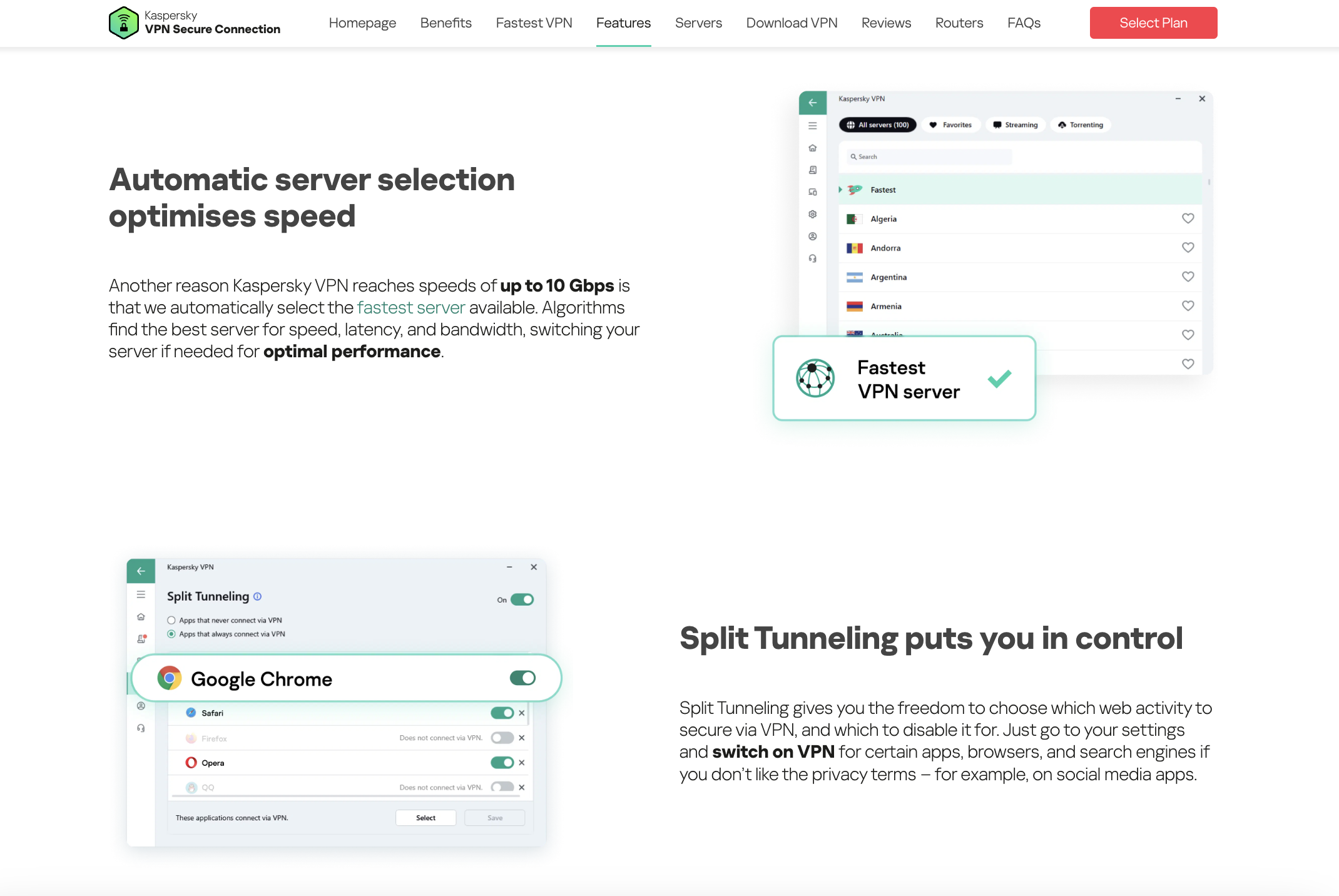Click the server Search field

point(929,156)
